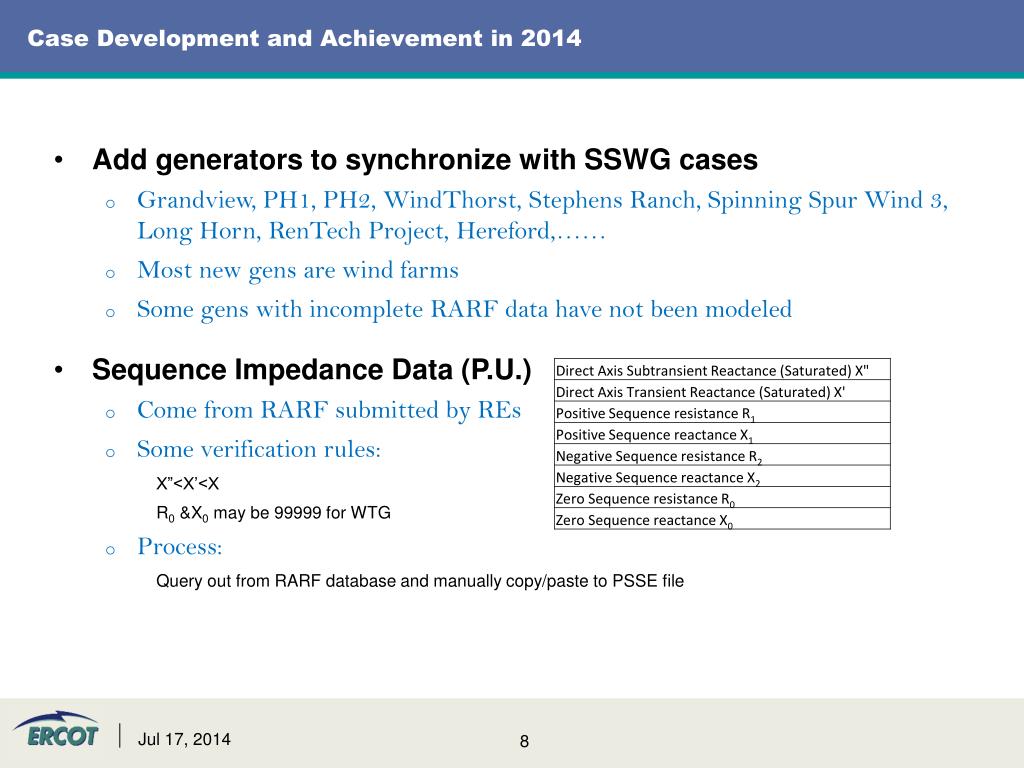The image size is (1024, 768).
Task: Select the heading 'Add generators to synchronize with SSWG cases'
Action: 424,159
